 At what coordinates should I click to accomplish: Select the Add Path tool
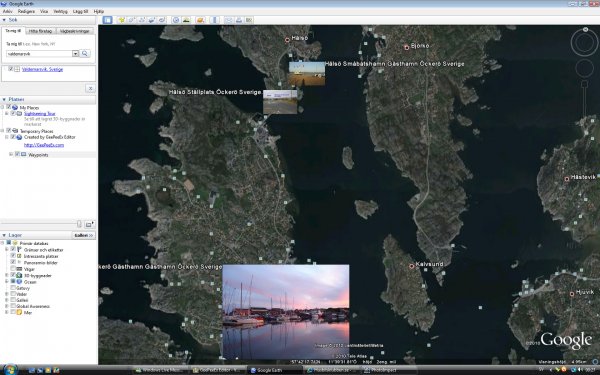[x=142, y=20]
